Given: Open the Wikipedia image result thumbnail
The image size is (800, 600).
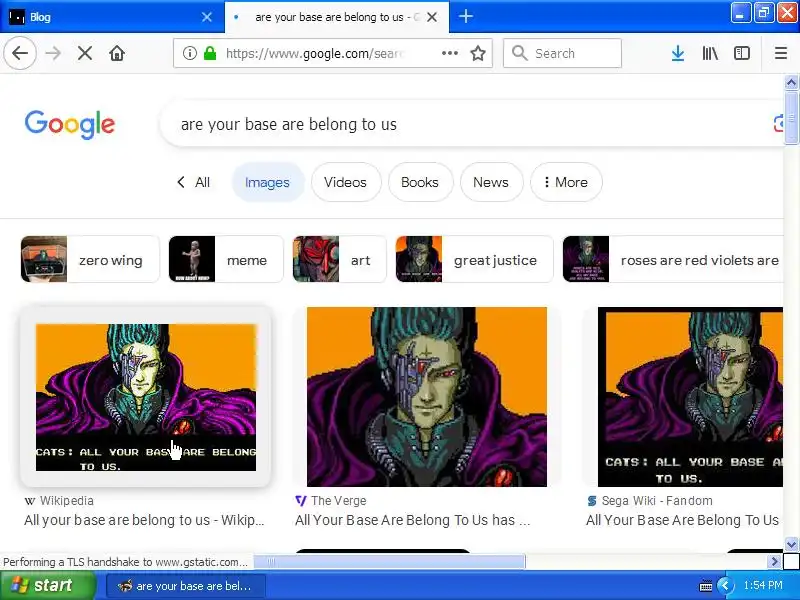Looking at the screenshot, I should click(145, 397).
